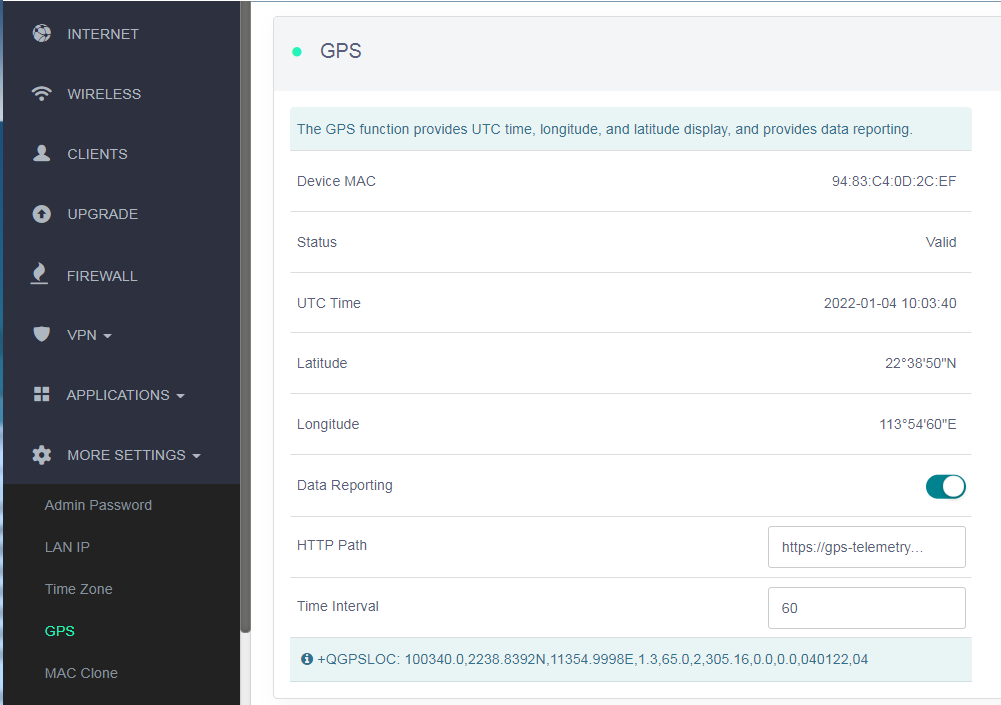Open Applications via the grid icon
Screen dimensions: 1001x705
(x=41, y=394)
